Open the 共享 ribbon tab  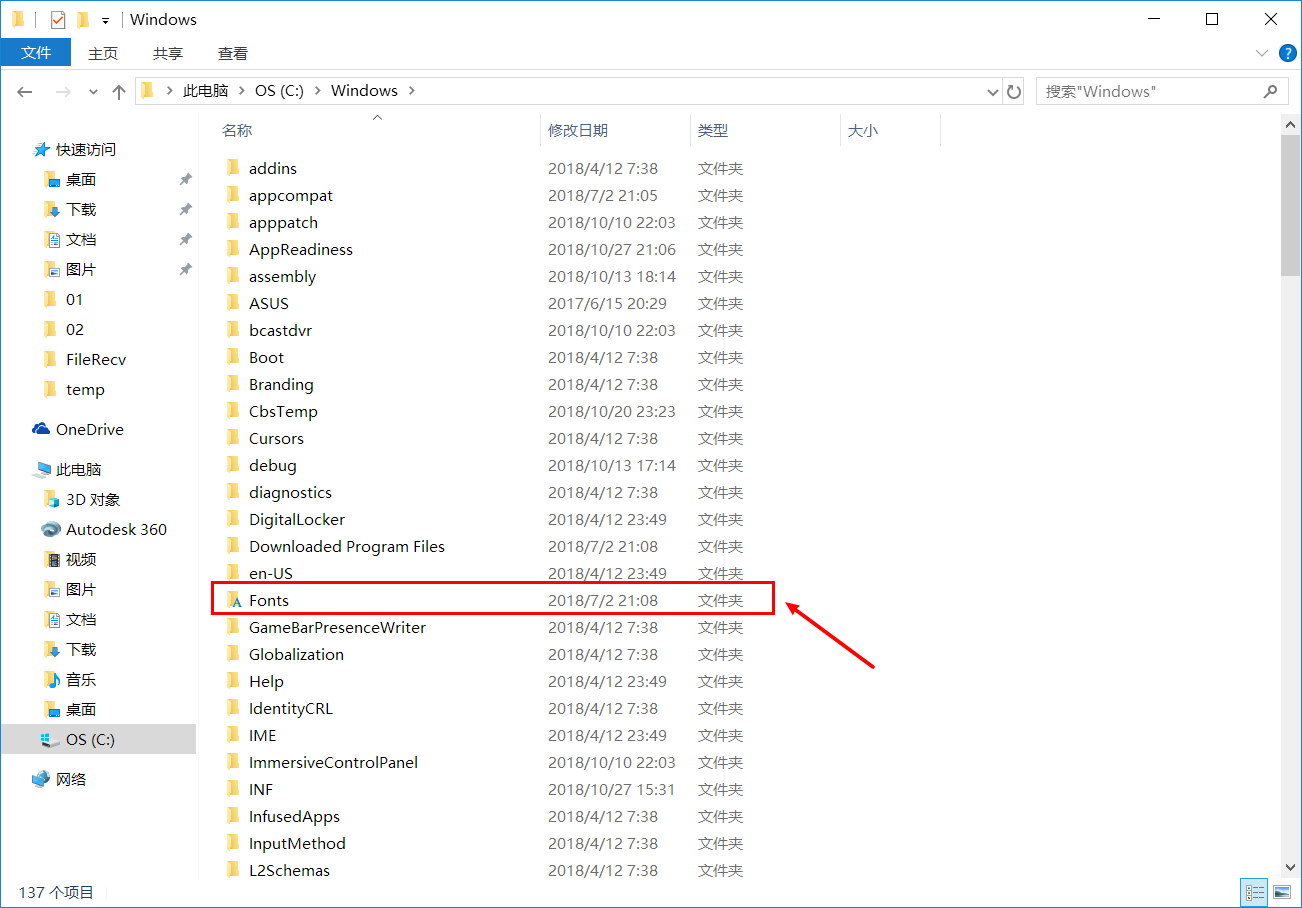pyautogui.click(x=168, y=53)
